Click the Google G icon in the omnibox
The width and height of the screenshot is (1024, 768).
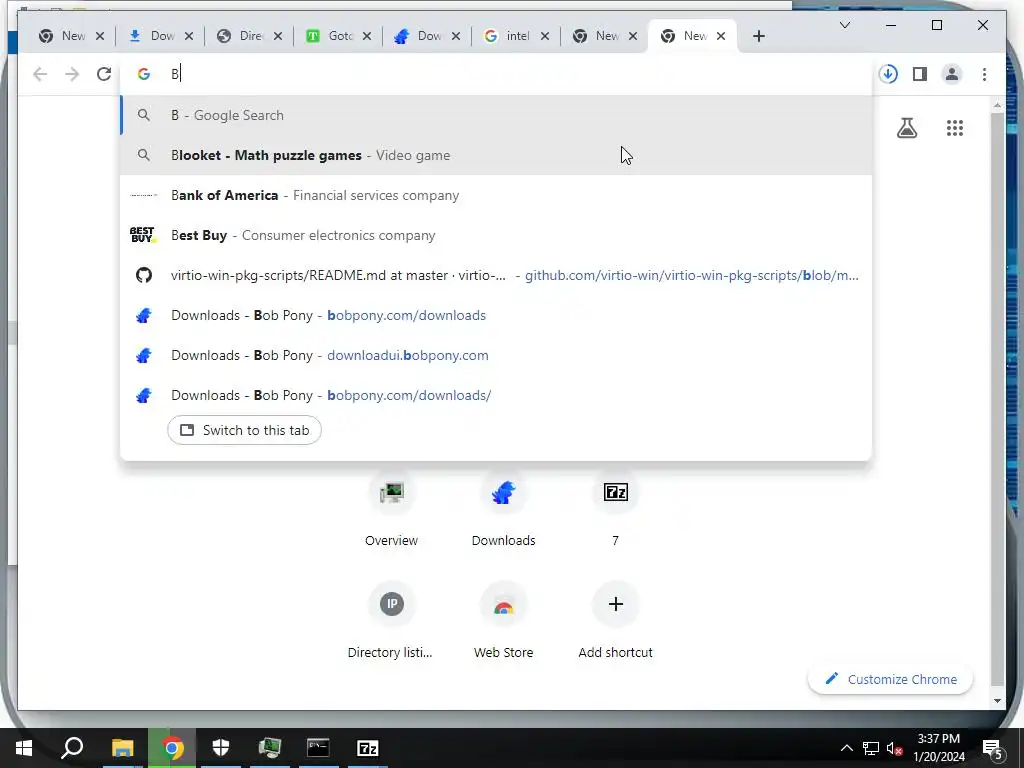coord(144,74)
